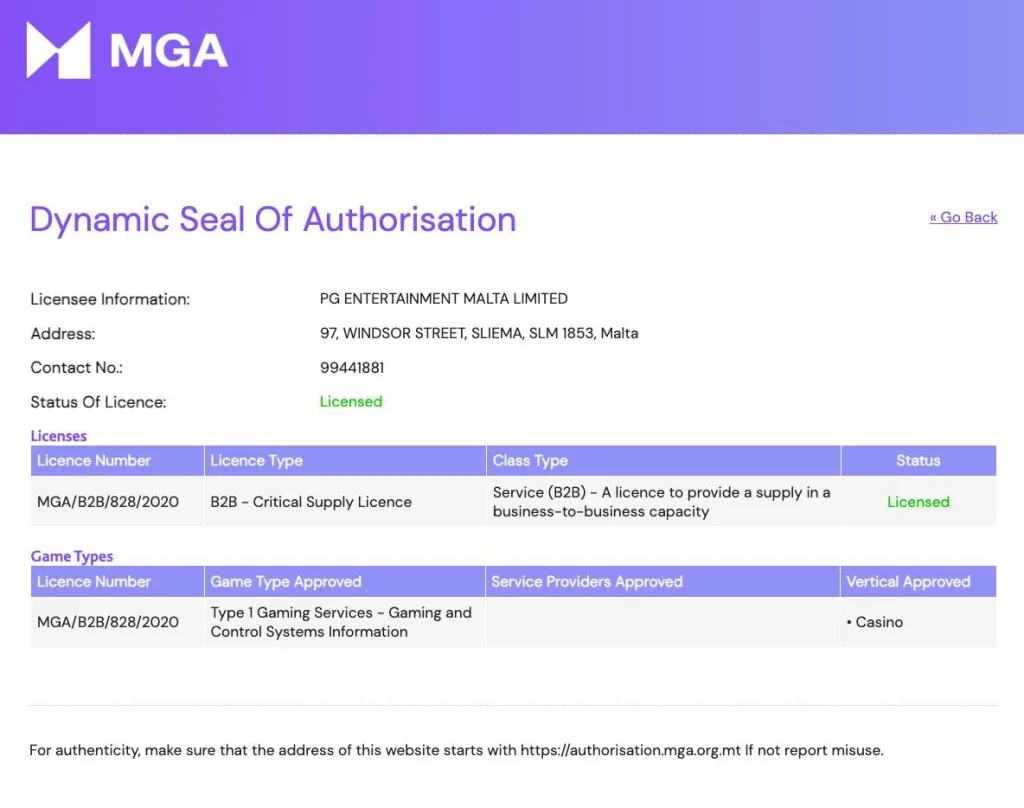
Task: Click the Class Type column header
Action: point(530,460)
